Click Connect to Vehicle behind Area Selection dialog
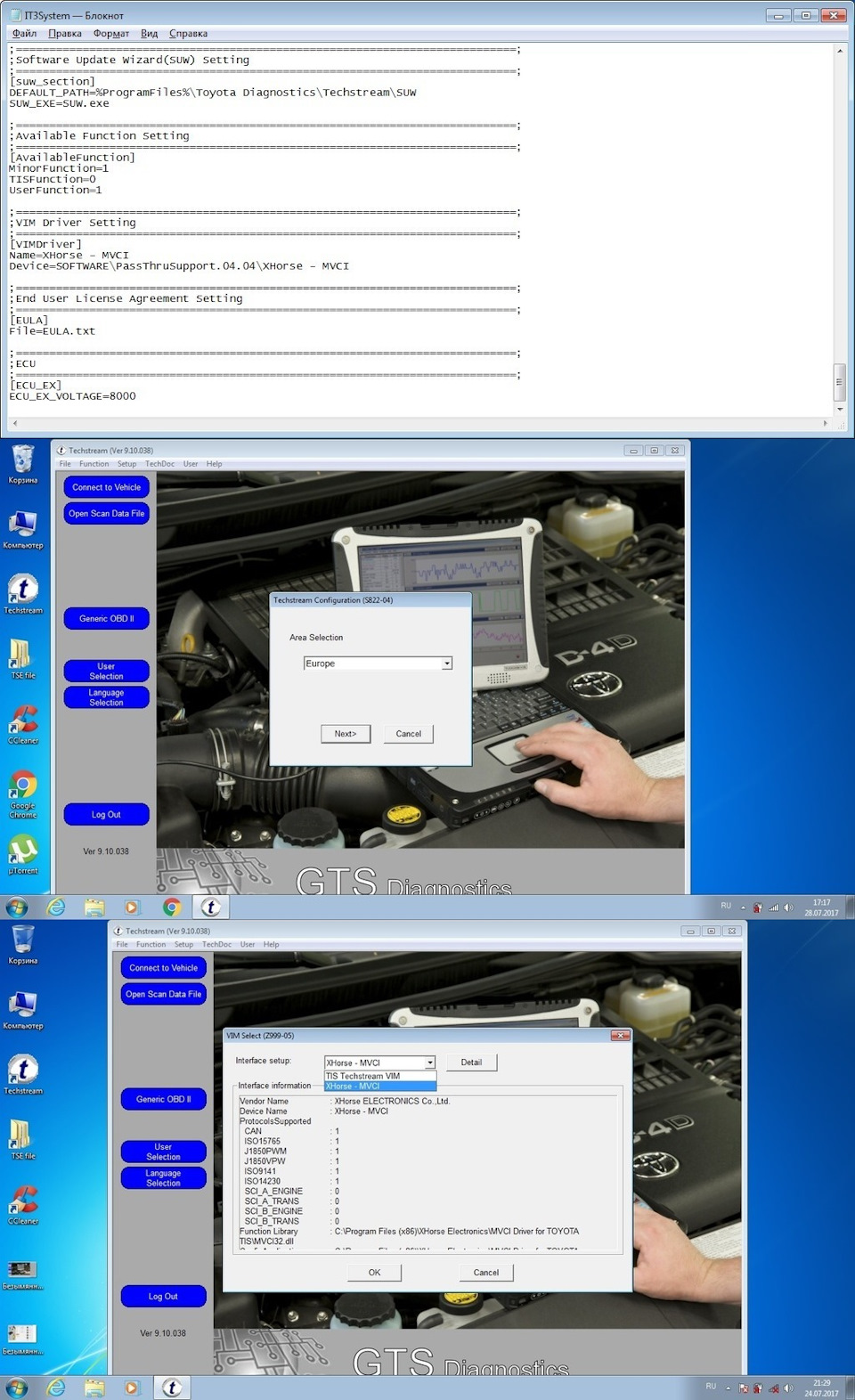 107,487
